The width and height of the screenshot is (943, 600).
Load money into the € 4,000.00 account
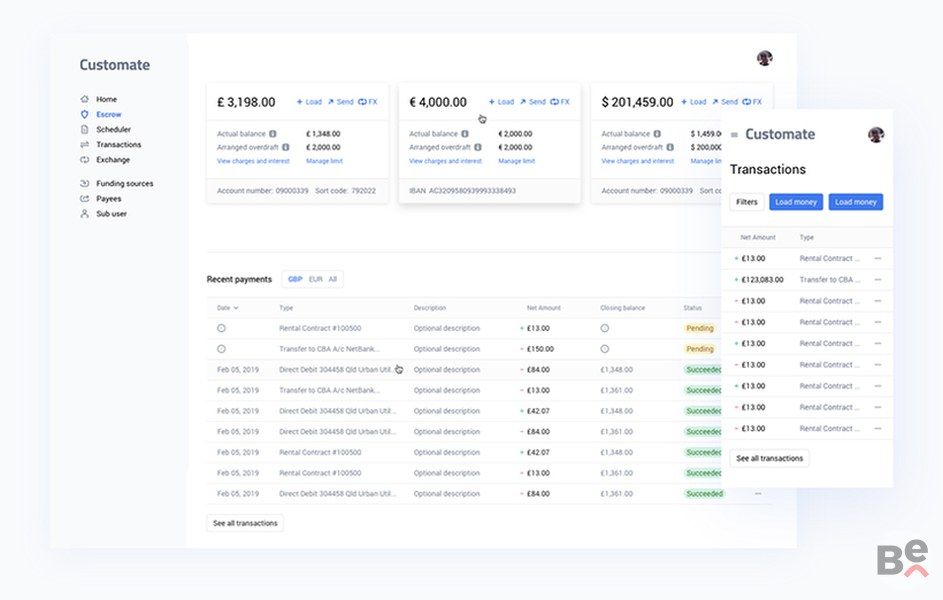pos(501,102)
